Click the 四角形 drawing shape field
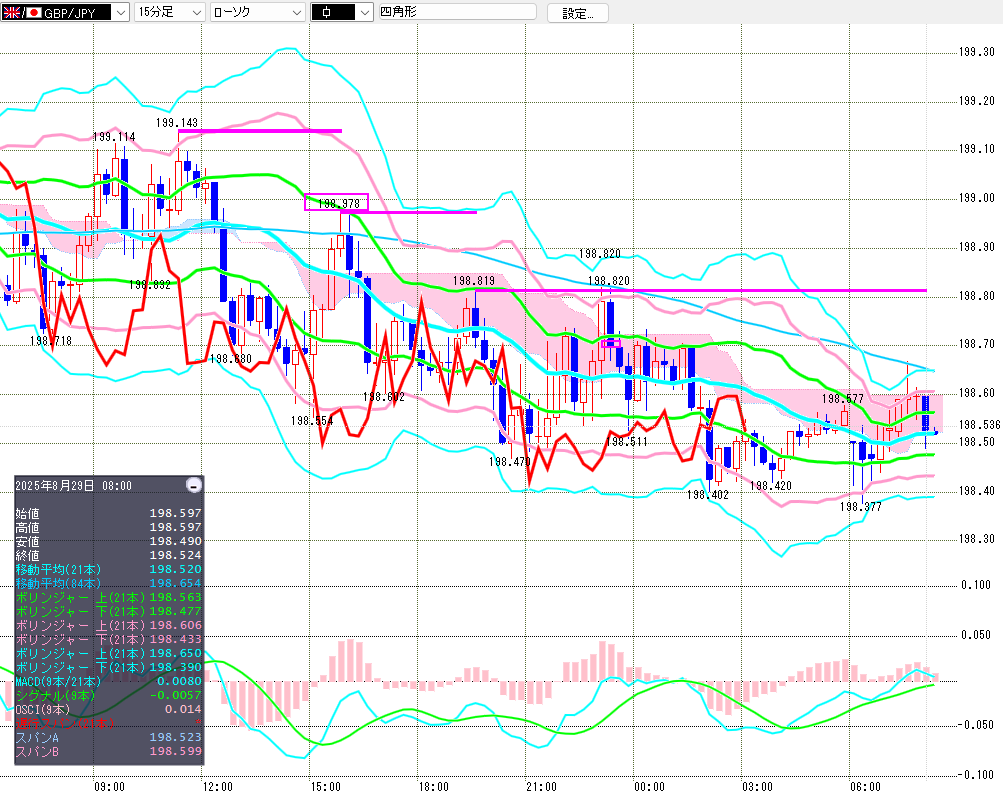Screen dimensions: 1003x795 click(x=457, y=12)
